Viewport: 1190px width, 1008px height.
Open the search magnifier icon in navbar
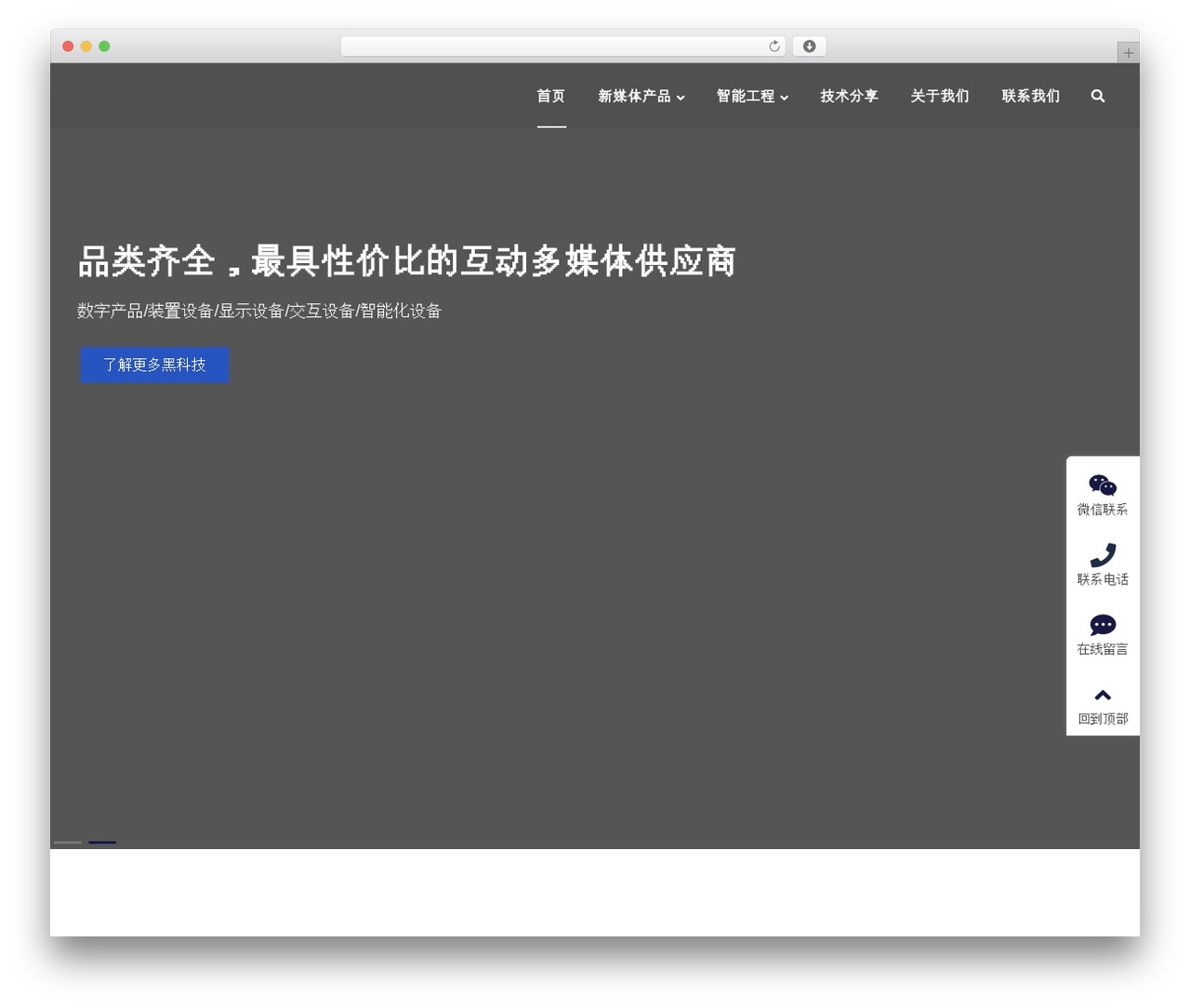tap(1098, 96)
